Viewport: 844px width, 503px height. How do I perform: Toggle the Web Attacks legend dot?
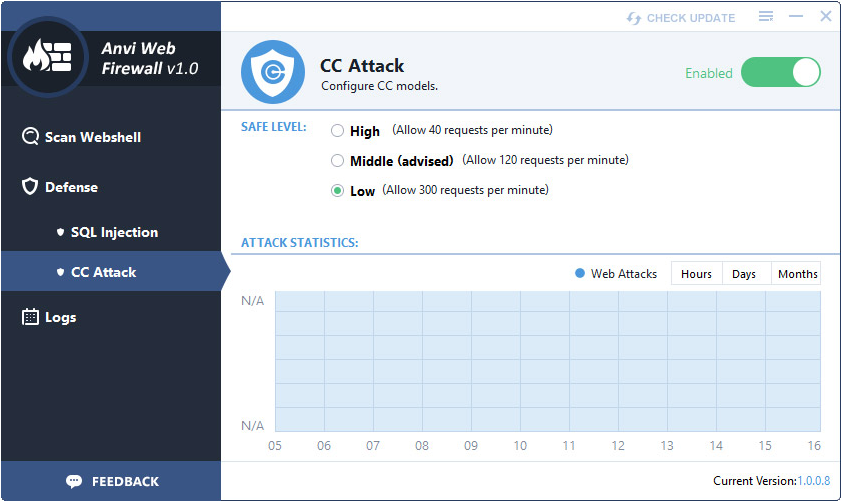tap(580, 273)
